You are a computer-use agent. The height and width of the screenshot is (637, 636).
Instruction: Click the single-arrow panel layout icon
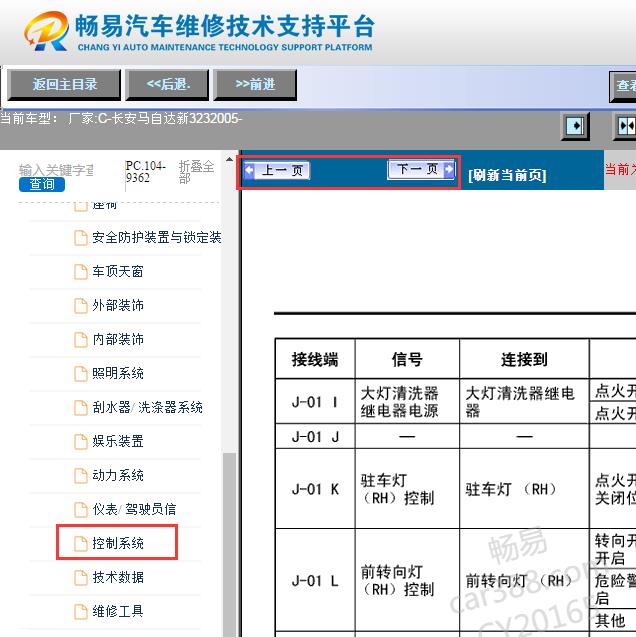pos(575,126)
